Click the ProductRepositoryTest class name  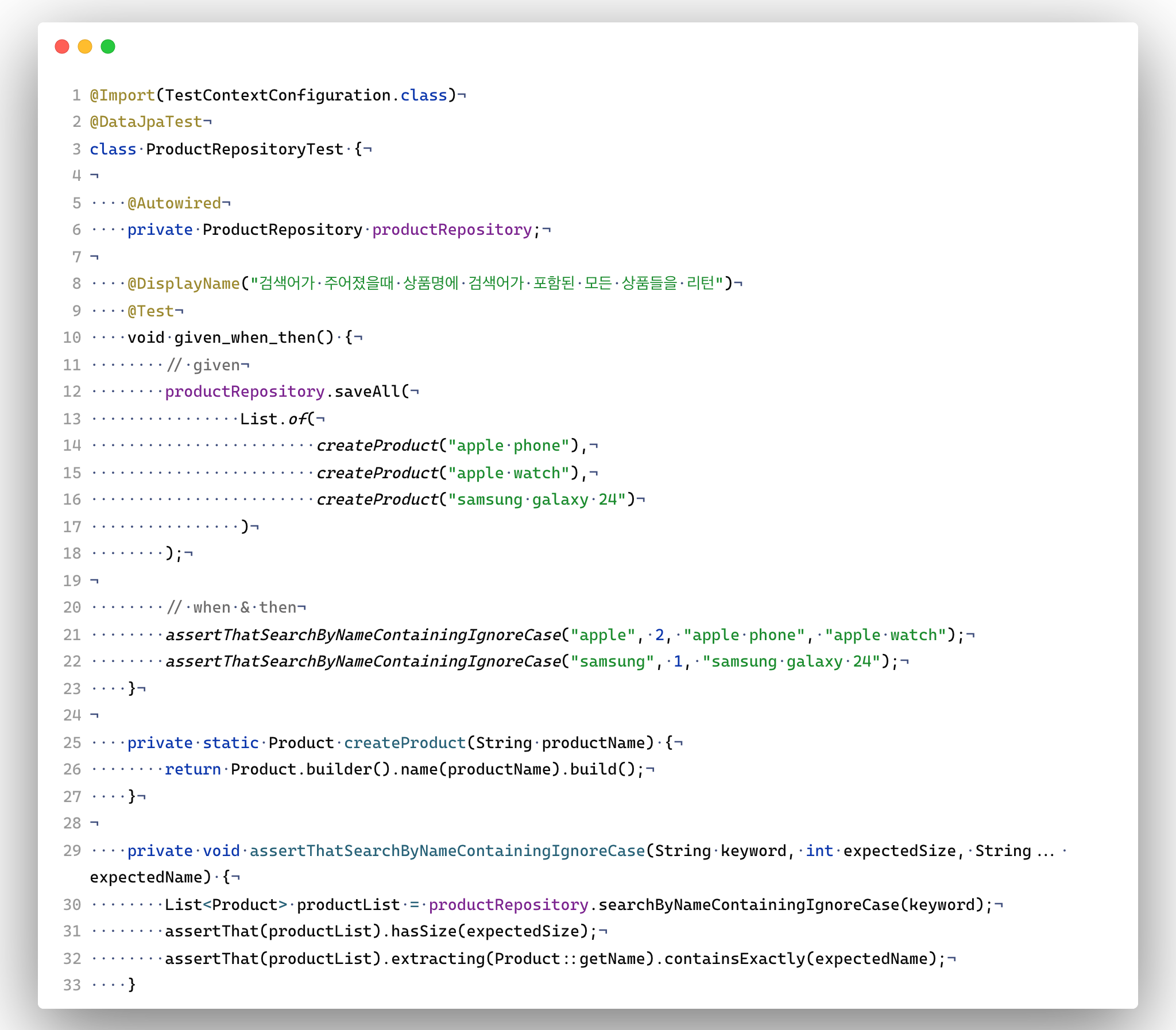tap(245, 149)
